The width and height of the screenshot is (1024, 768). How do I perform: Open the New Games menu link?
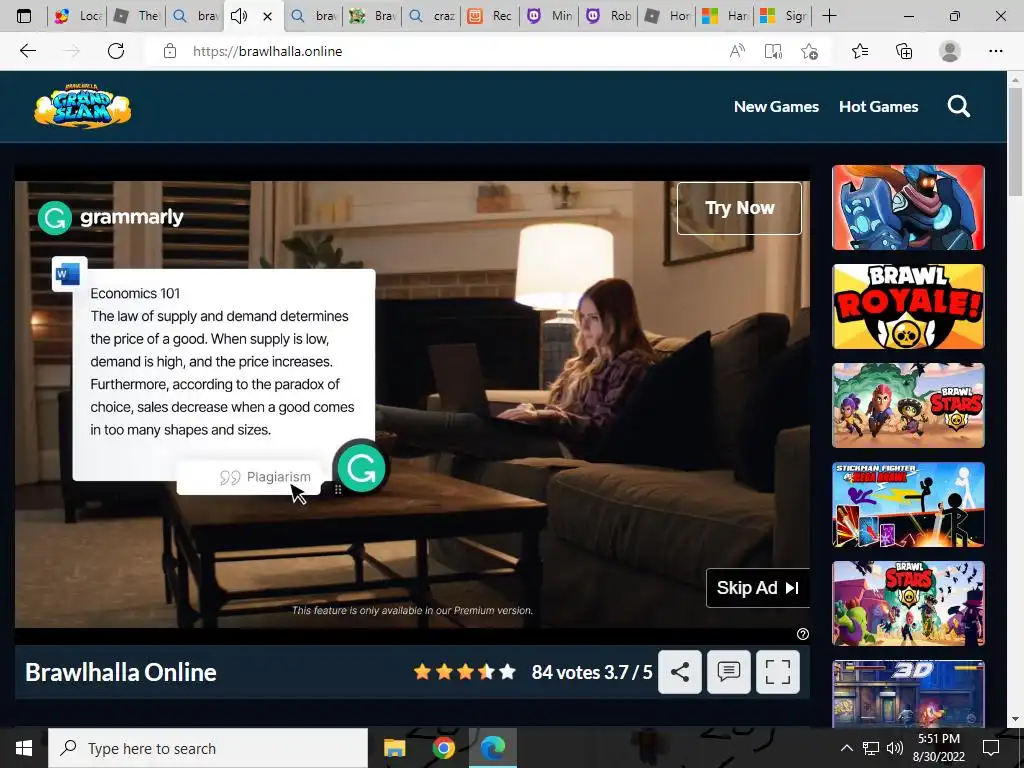pyautogui.click(x=776, y=106)
